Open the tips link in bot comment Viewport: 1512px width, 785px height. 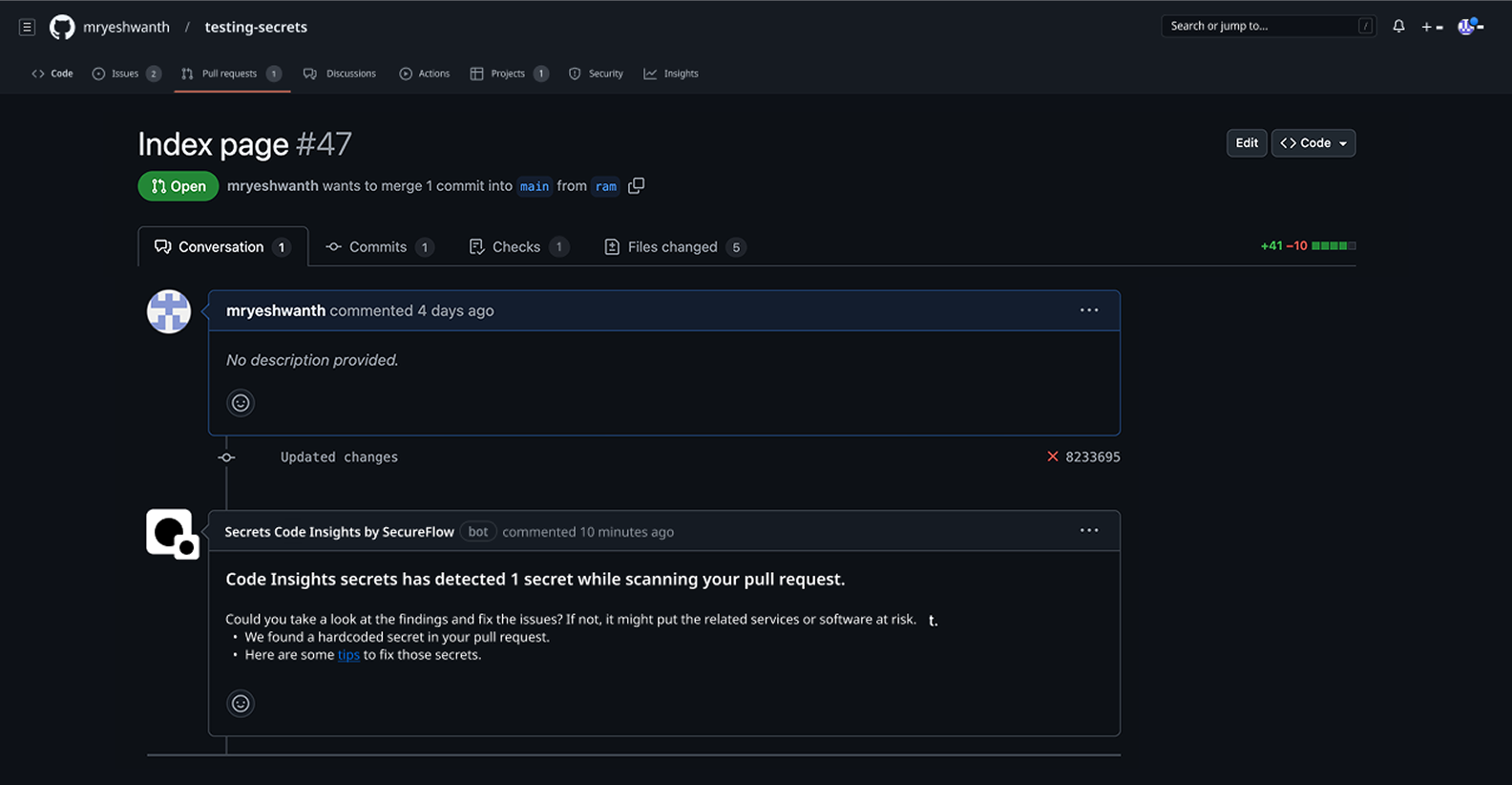coord(348,655)
